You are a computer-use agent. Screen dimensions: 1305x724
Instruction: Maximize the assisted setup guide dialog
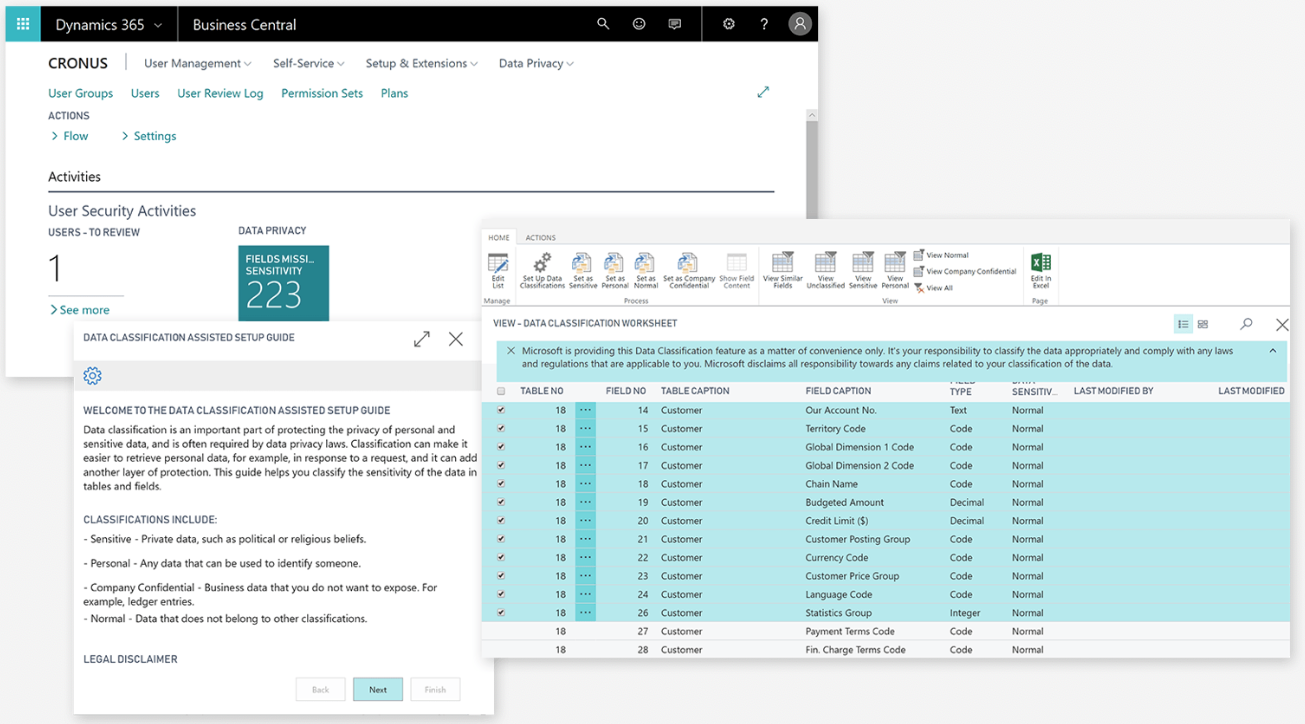point(422,339)
